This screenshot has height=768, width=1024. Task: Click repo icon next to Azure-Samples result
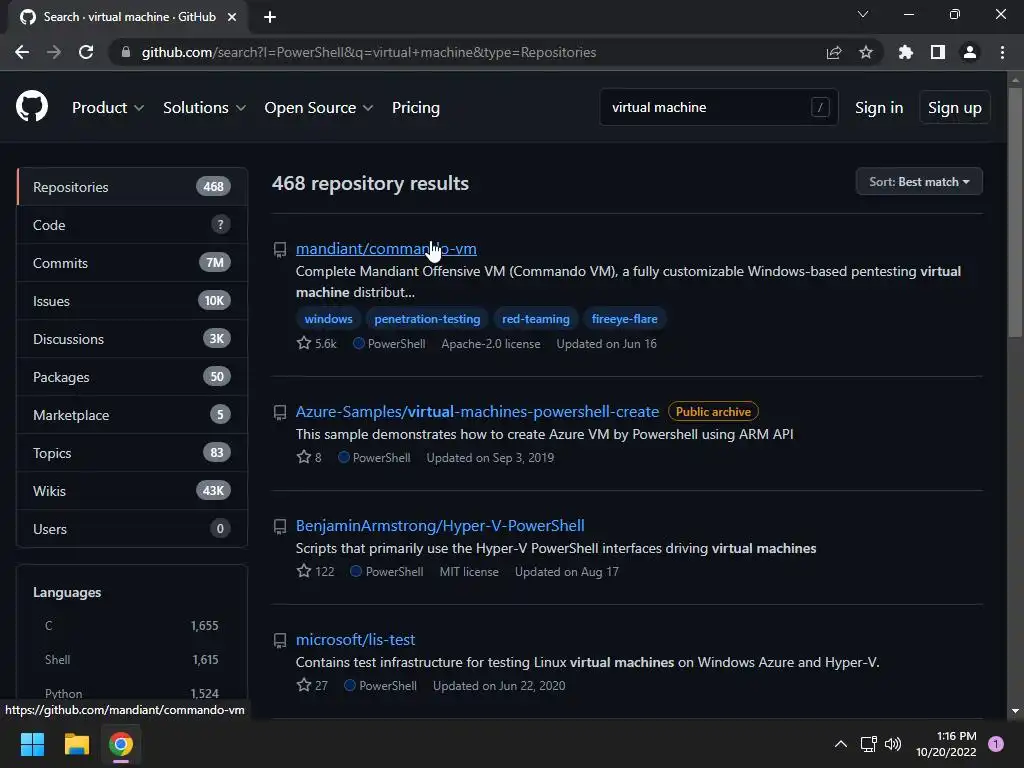tap(280, 412)
